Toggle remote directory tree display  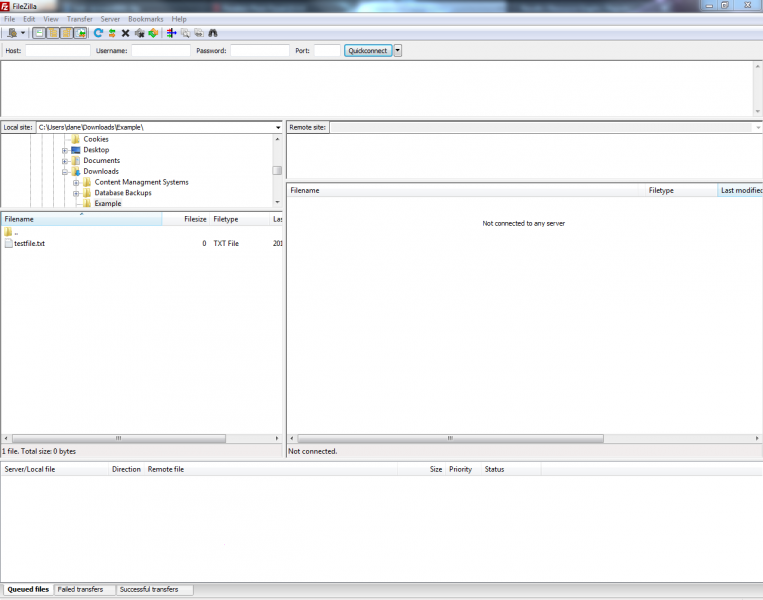pyautogui.click(x=66, y=33)
